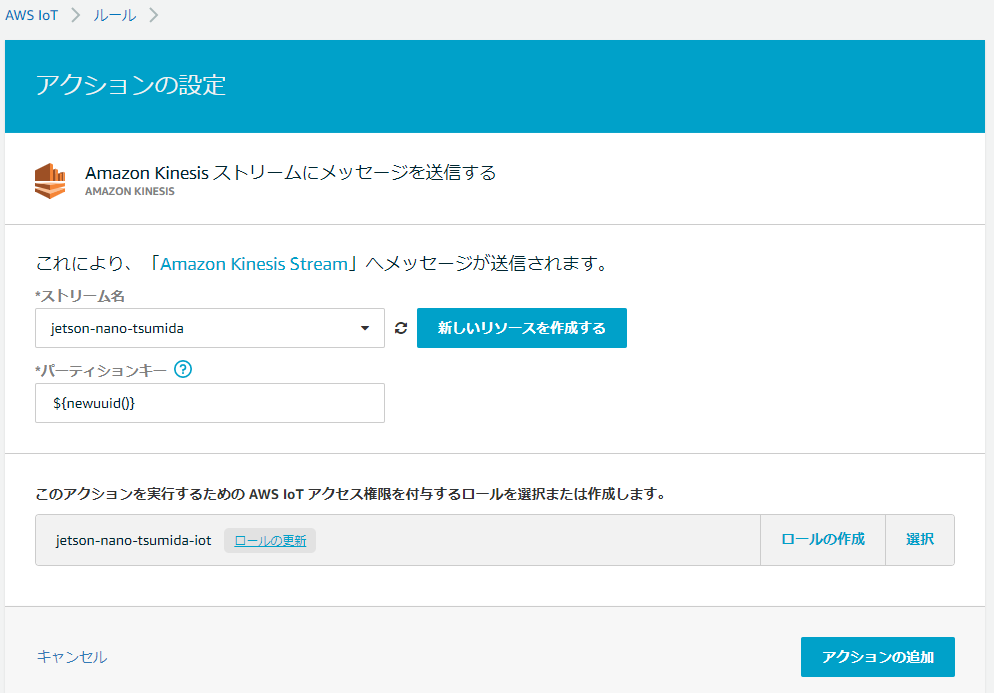Screen dimensions: 994x693
Task: Click the partition key field ${newuuid()}
Action: point(210,403)
